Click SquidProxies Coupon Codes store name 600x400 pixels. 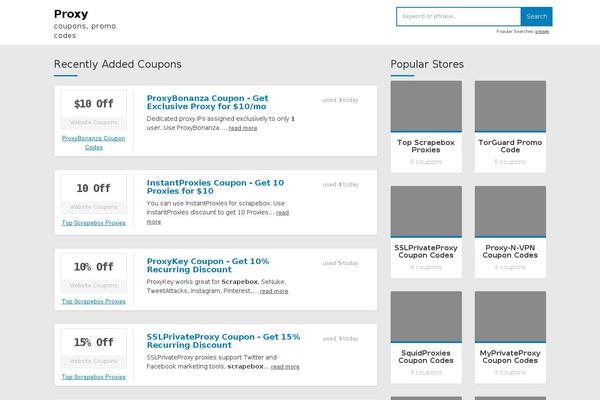(x=426, y=357)
